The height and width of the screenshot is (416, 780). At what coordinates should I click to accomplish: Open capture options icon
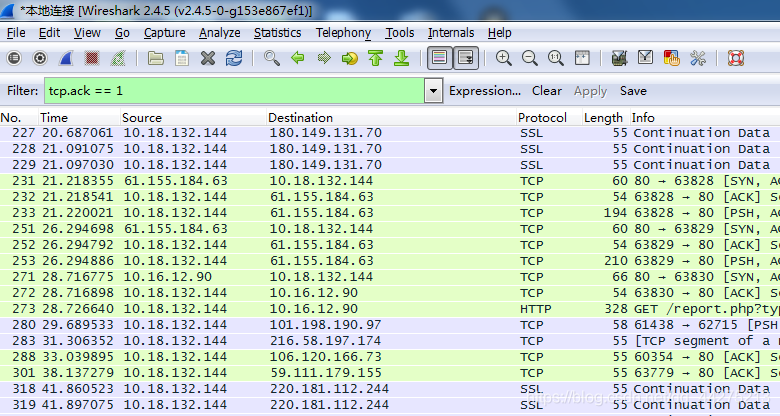point(40,58)
